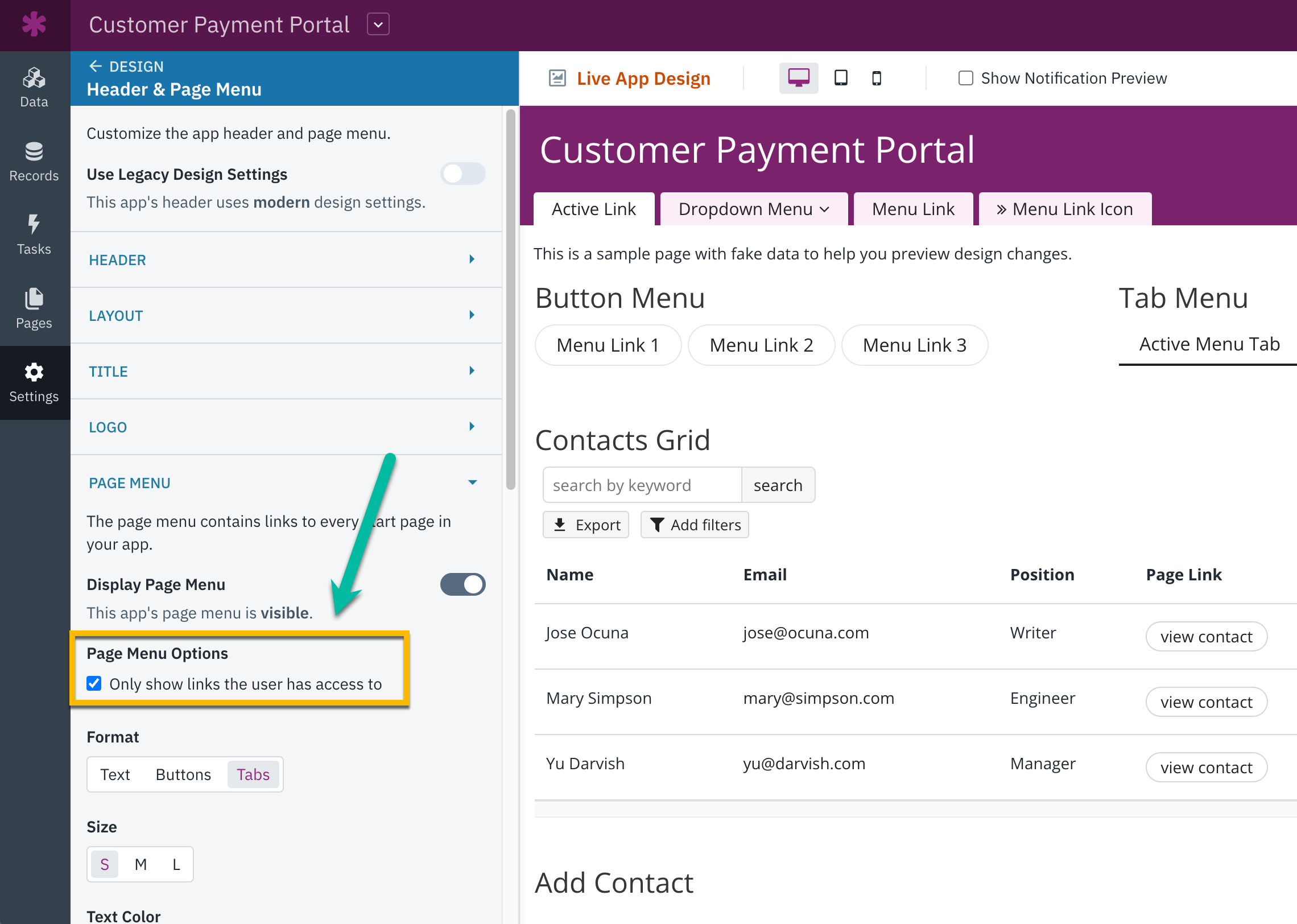Sort by the Email column header
This screenshot has height=924, width=1297.
tap(765, 575)
